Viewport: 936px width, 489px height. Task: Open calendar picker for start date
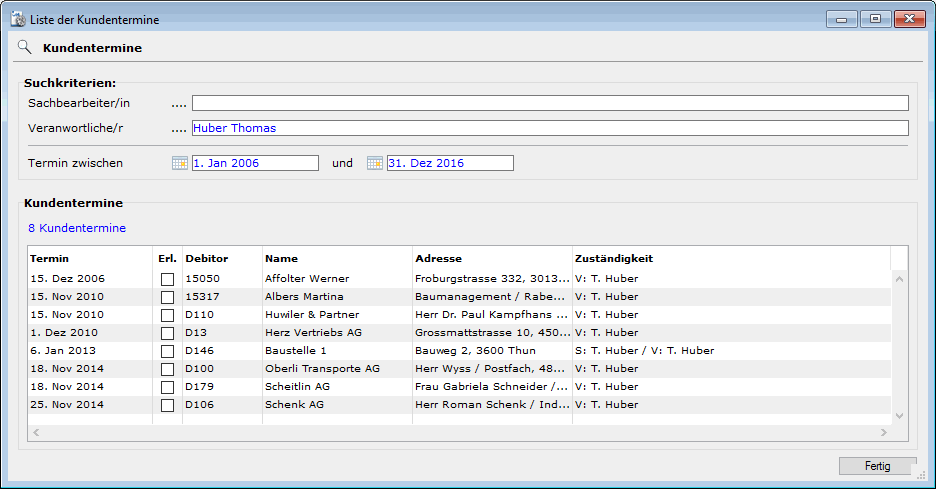coord(180,163)
